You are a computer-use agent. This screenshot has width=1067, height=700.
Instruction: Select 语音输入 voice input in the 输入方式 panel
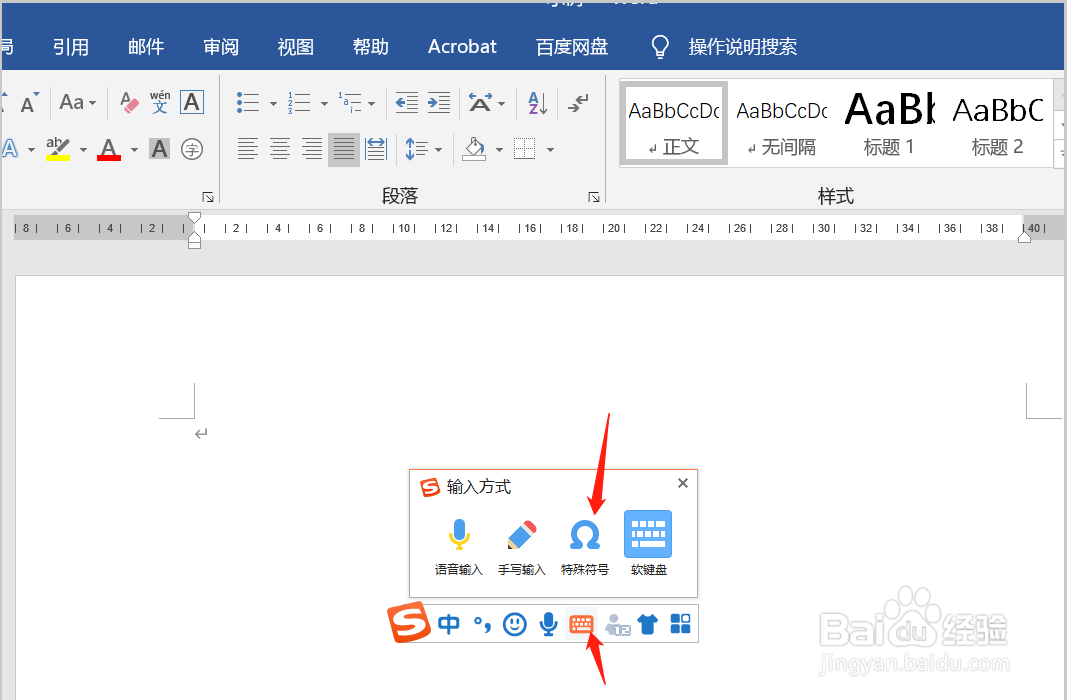click(x=459, y=534)
